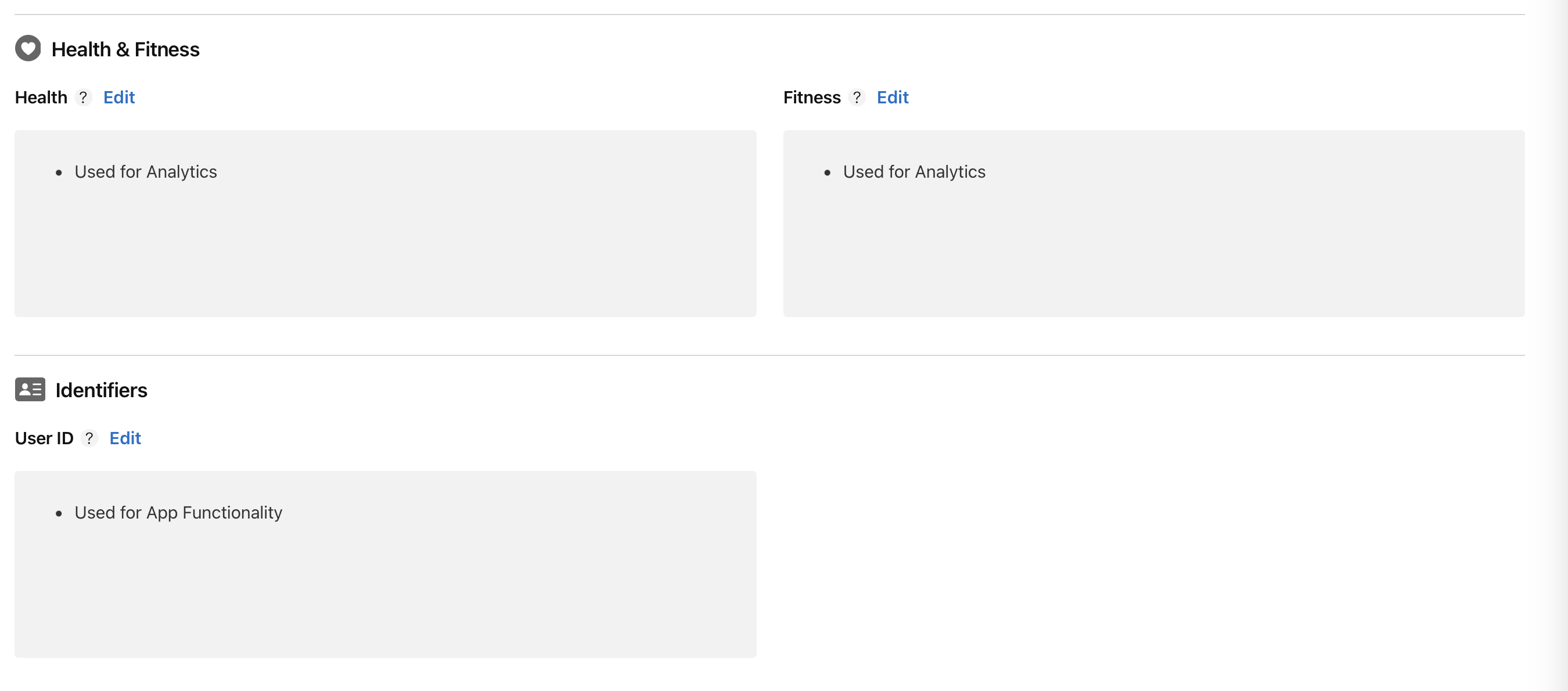Click the Health data usage panel
The height and width of the screenshot is (691, 1568).
(x=386, y=224)
